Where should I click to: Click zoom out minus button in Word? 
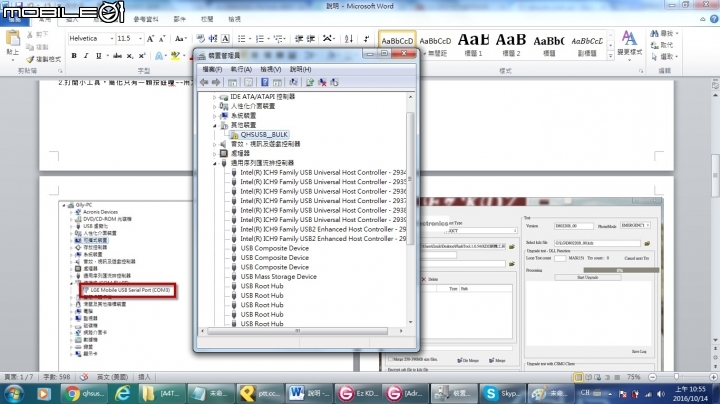point(652,377)
